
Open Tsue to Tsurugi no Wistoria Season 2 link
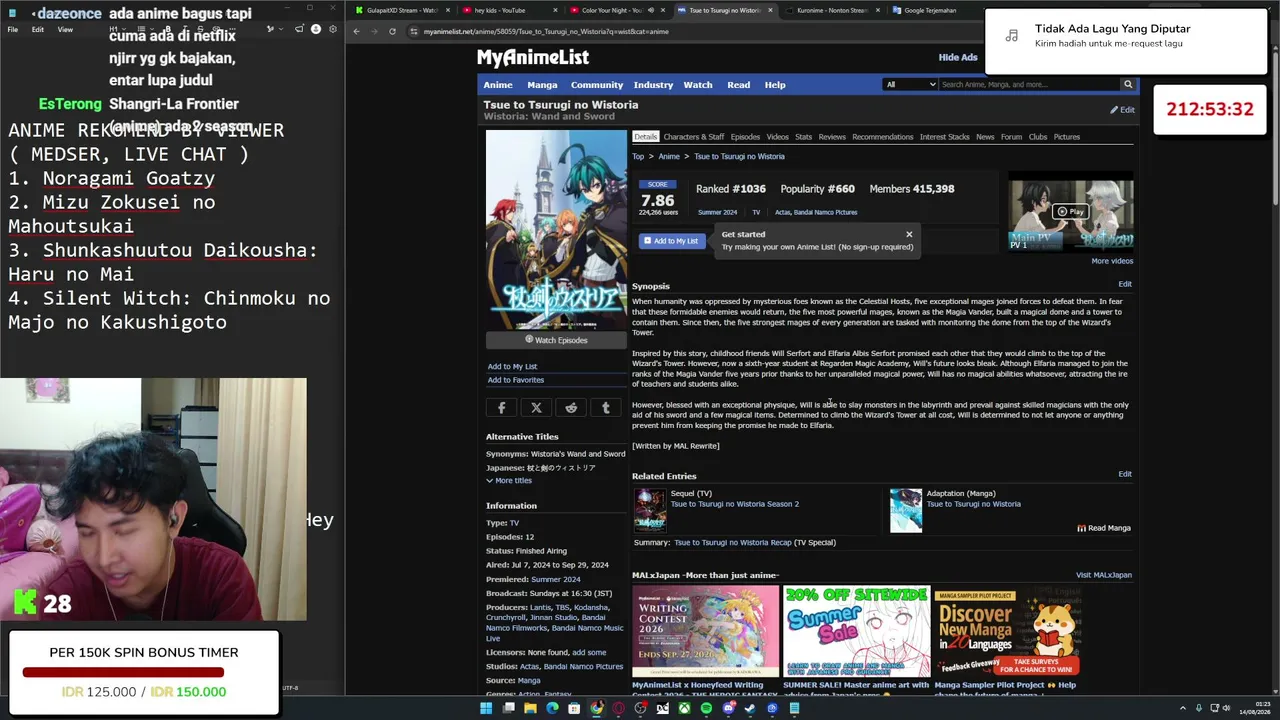734,504
